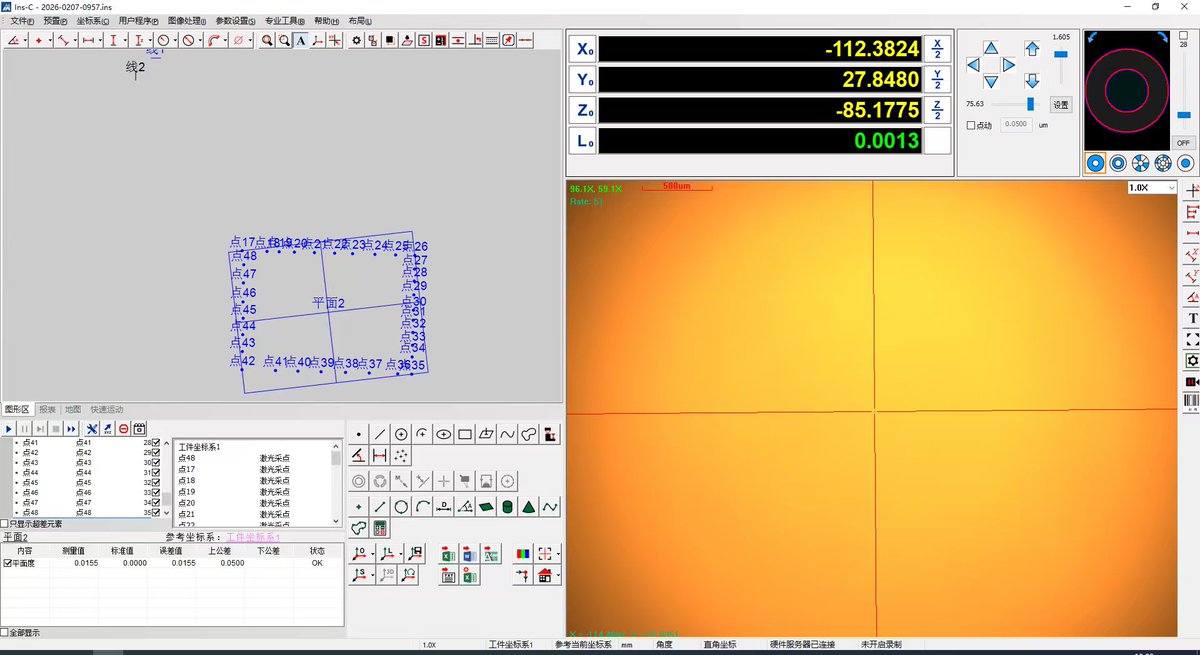Screen dimensions: 1200x655
Task: Click the Word export icon
Action: click(x=470, y=555)
